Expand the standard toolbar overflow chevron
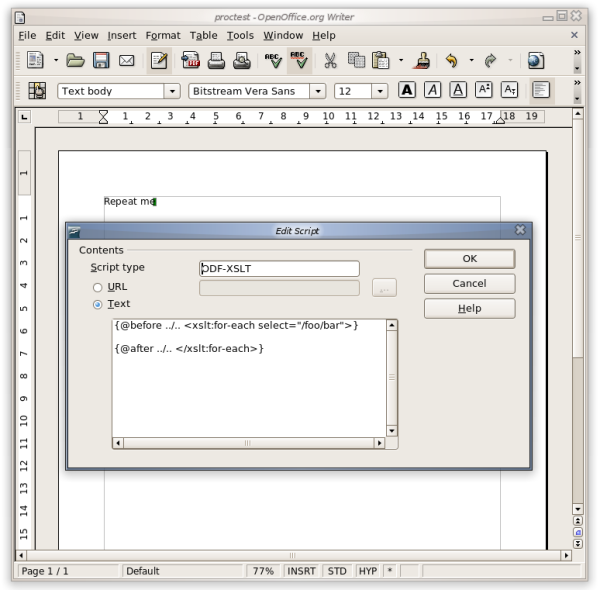The height and width of the screenshot is (590, 600). [577, 52]
